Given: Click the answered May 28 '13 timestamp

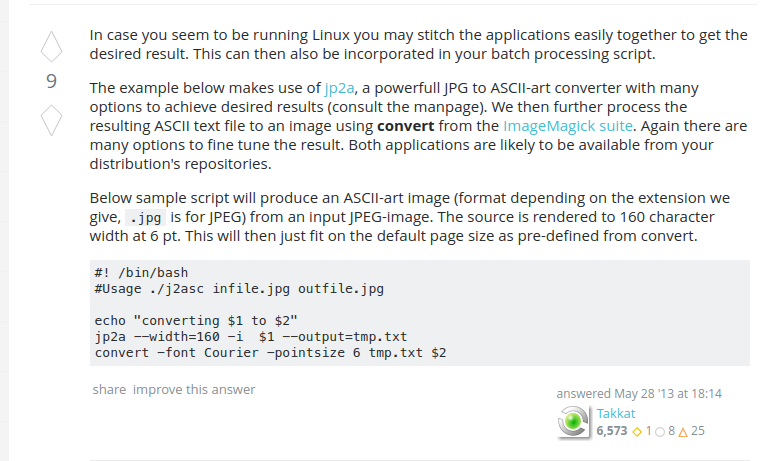Looking at the screenshot, I should click(x=639, y=394).
